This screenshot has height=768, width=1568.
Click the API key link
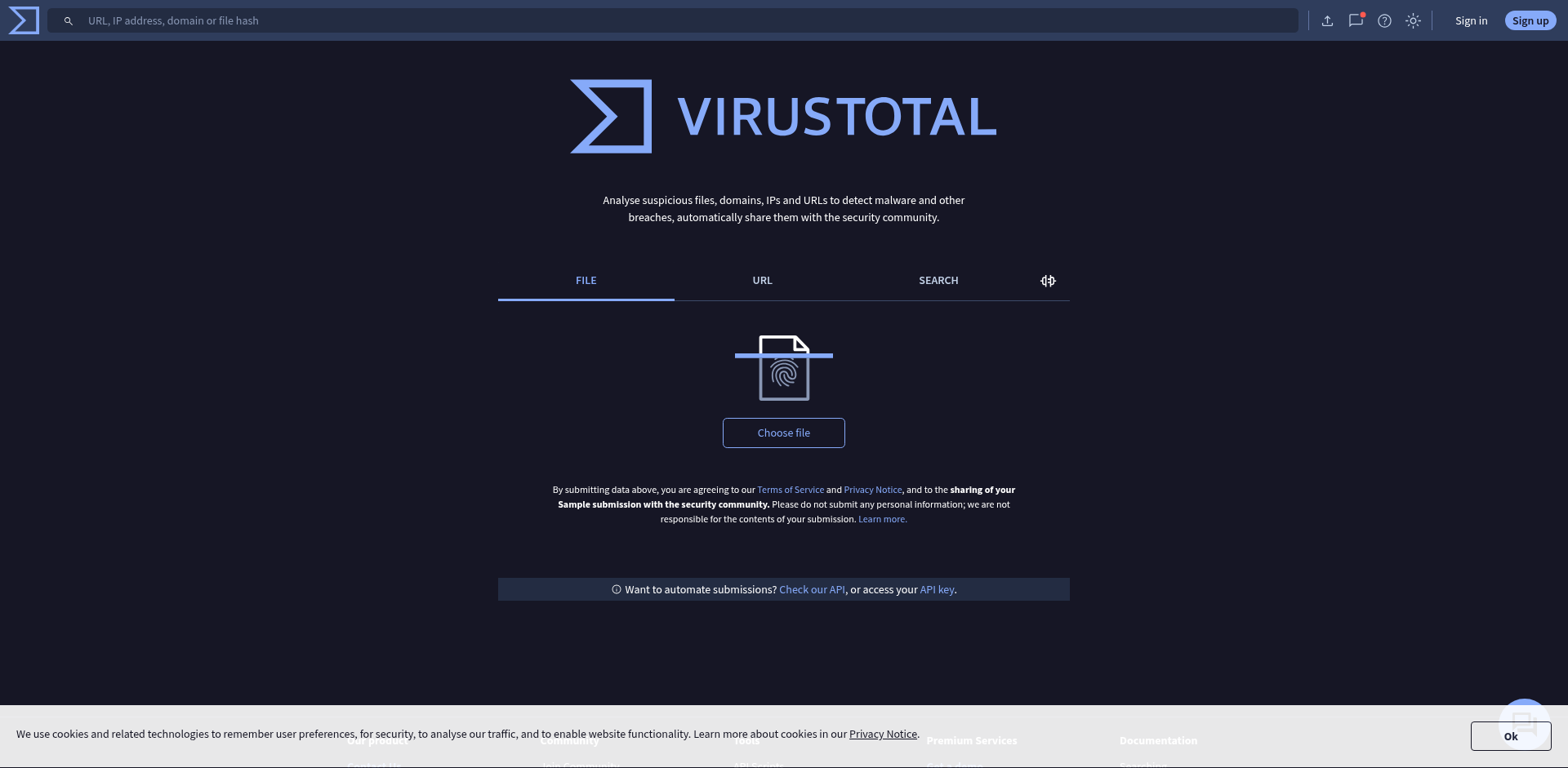[x=937, y=589]
